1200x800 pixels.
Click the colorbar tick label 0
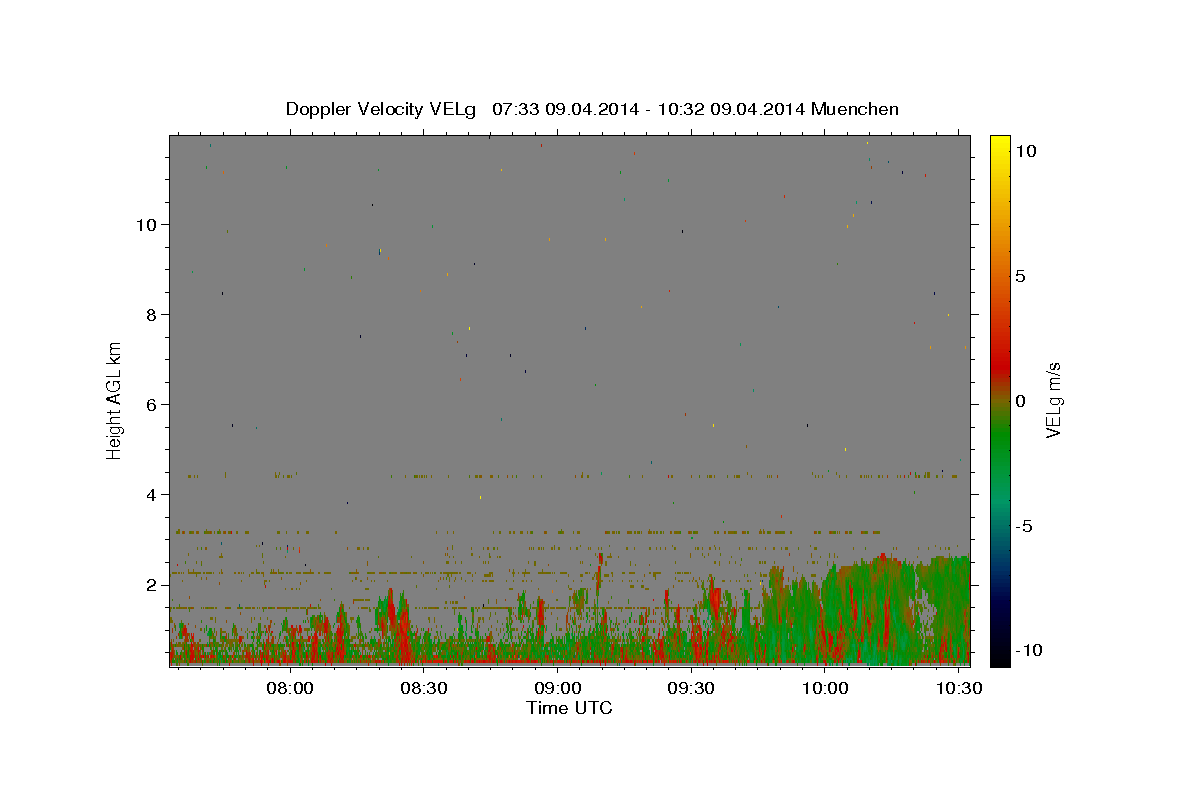point(1019,401)
